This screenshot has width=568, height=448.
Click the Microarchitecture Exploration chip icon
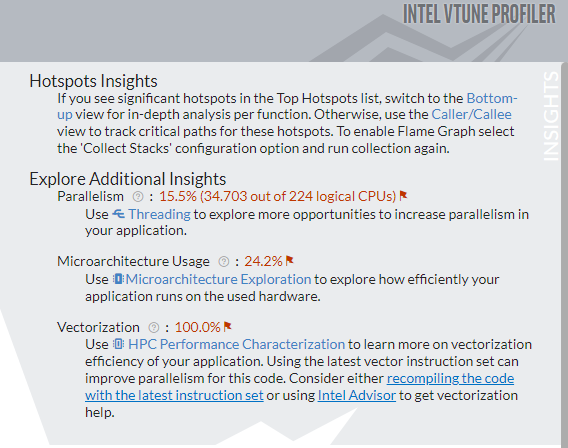pyautogui.click(x=118, y=279)
